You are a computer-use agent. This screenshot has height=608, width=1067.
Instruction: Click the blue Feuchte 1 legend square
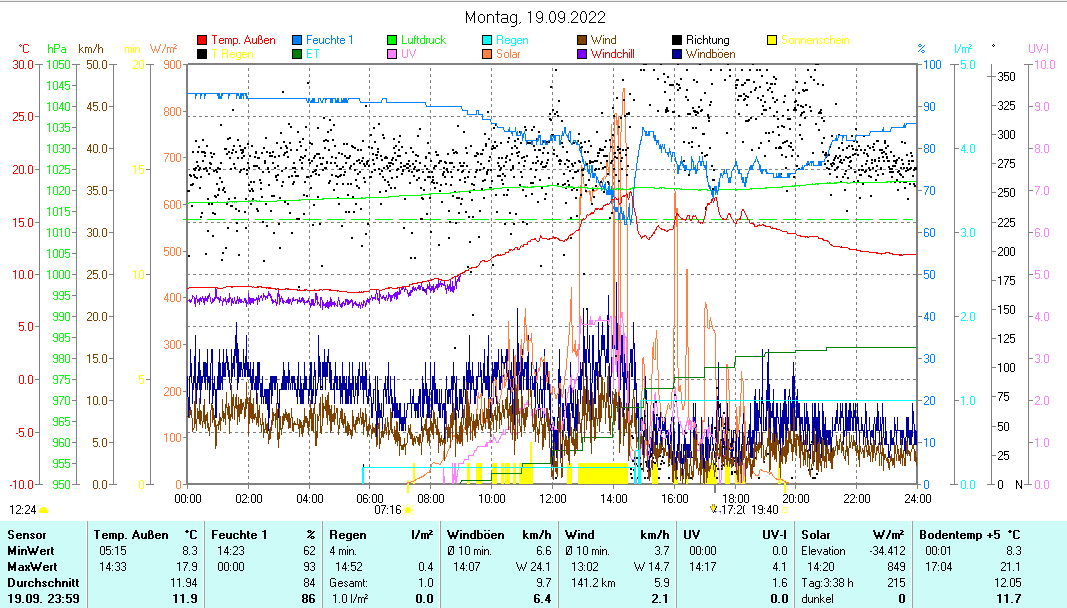pyautogui.click(x=298, y=40)
